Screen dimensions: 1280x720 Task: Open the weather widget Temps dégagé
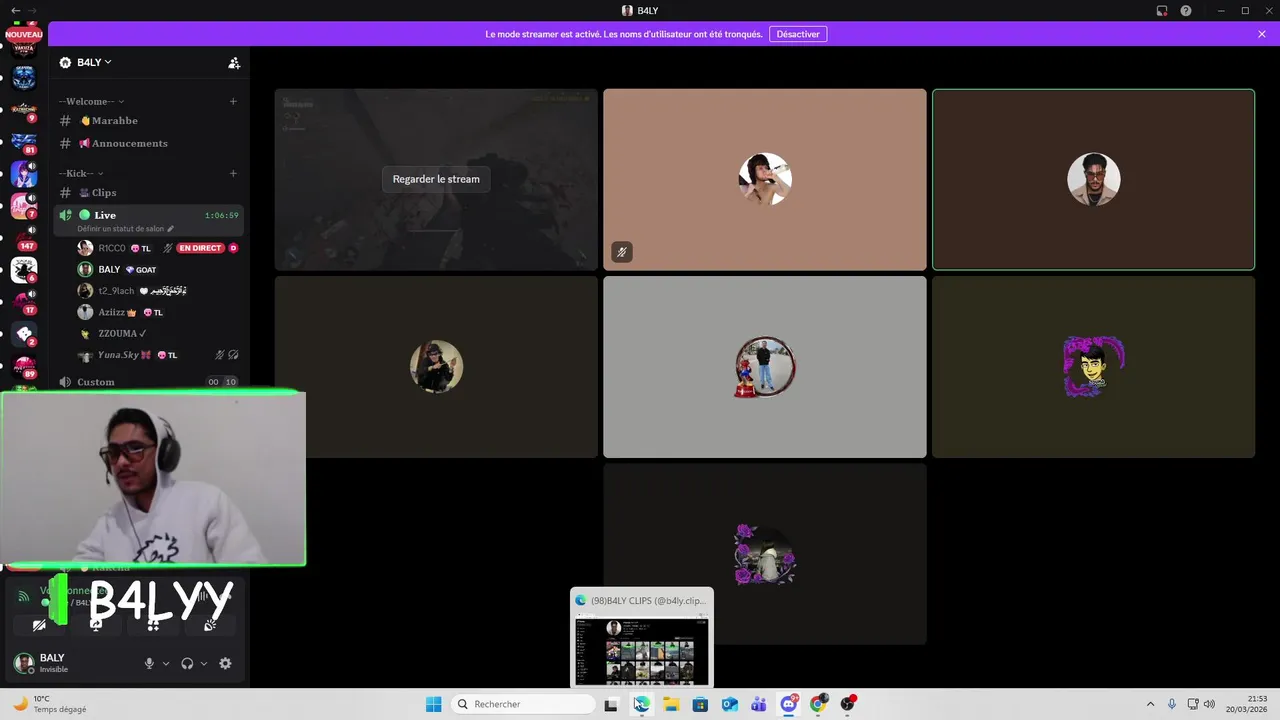click(48, 704)
